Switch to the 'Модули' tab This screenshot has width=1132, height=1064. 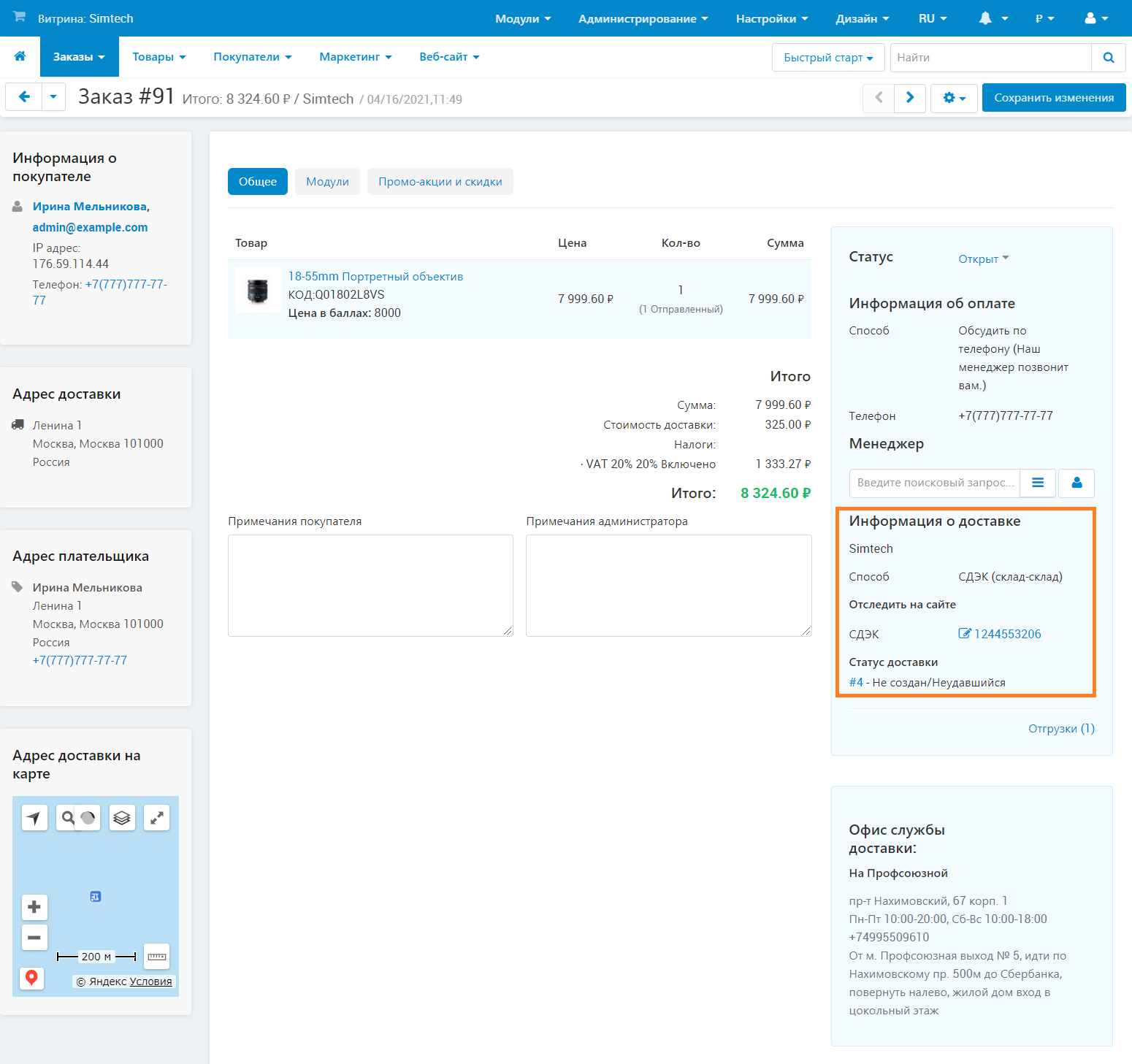[x=327, y=182]
